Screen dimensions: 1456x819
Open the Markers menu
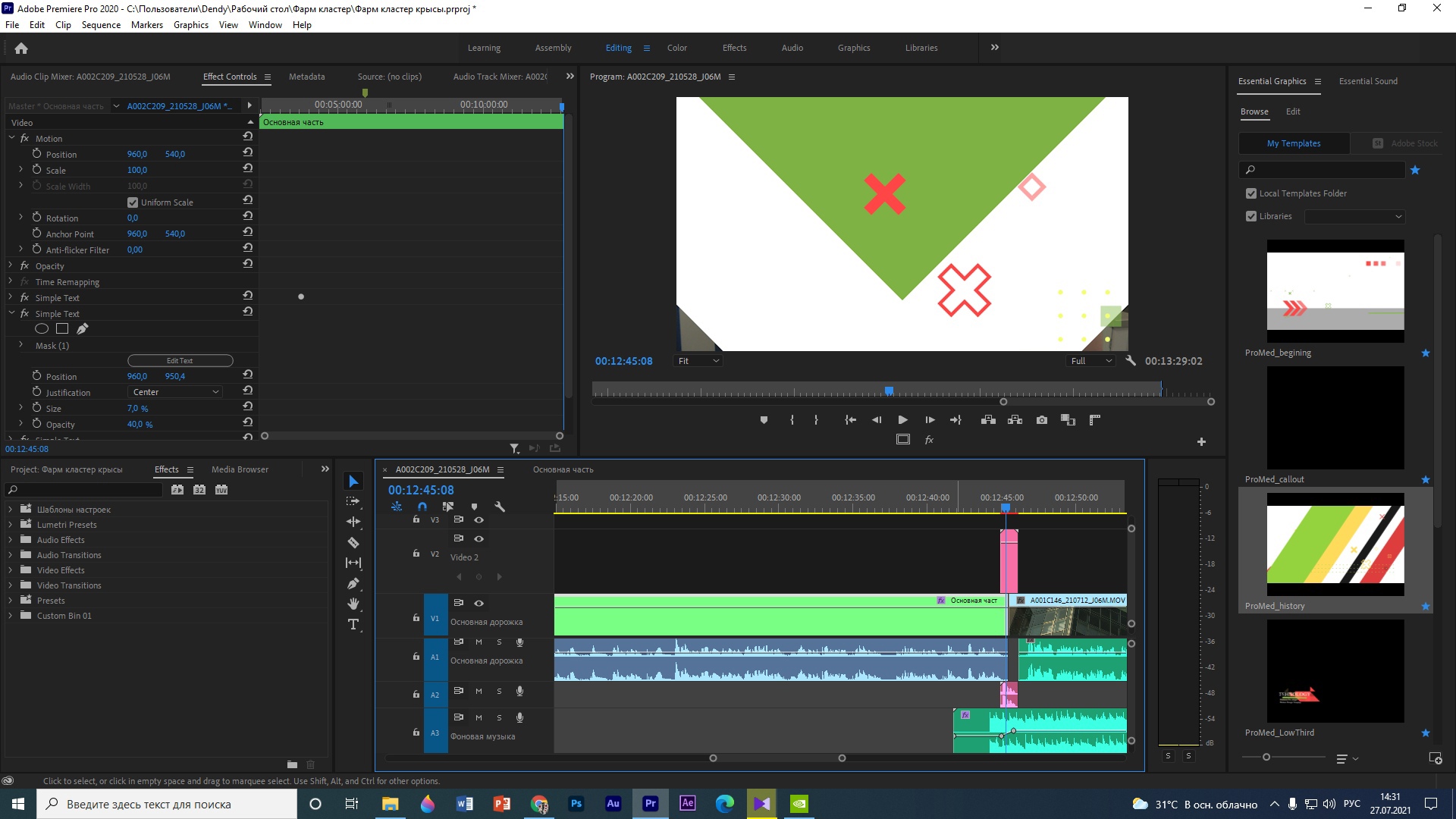pyautogui.click(x=146, y=25)
